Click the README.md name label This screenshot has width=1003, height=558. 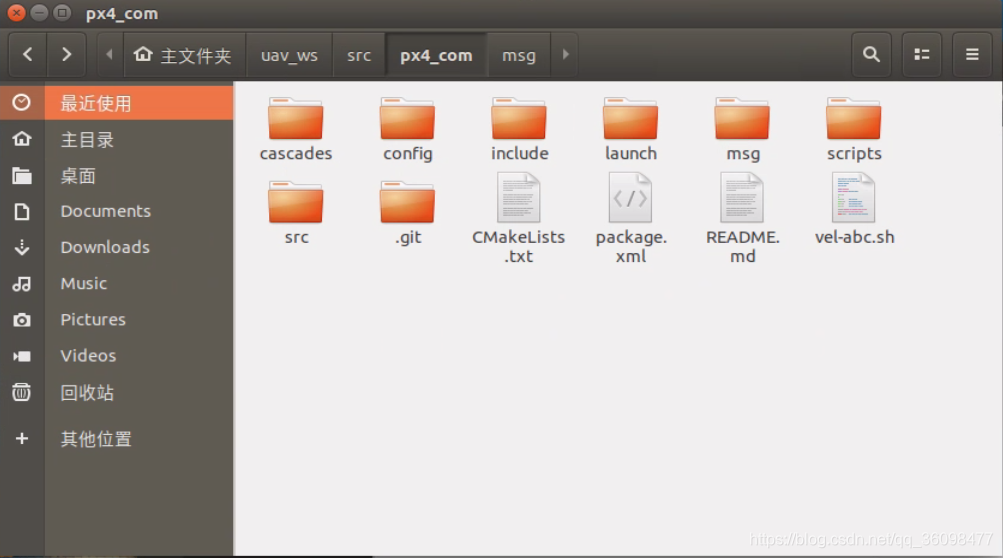click(742, 246)
